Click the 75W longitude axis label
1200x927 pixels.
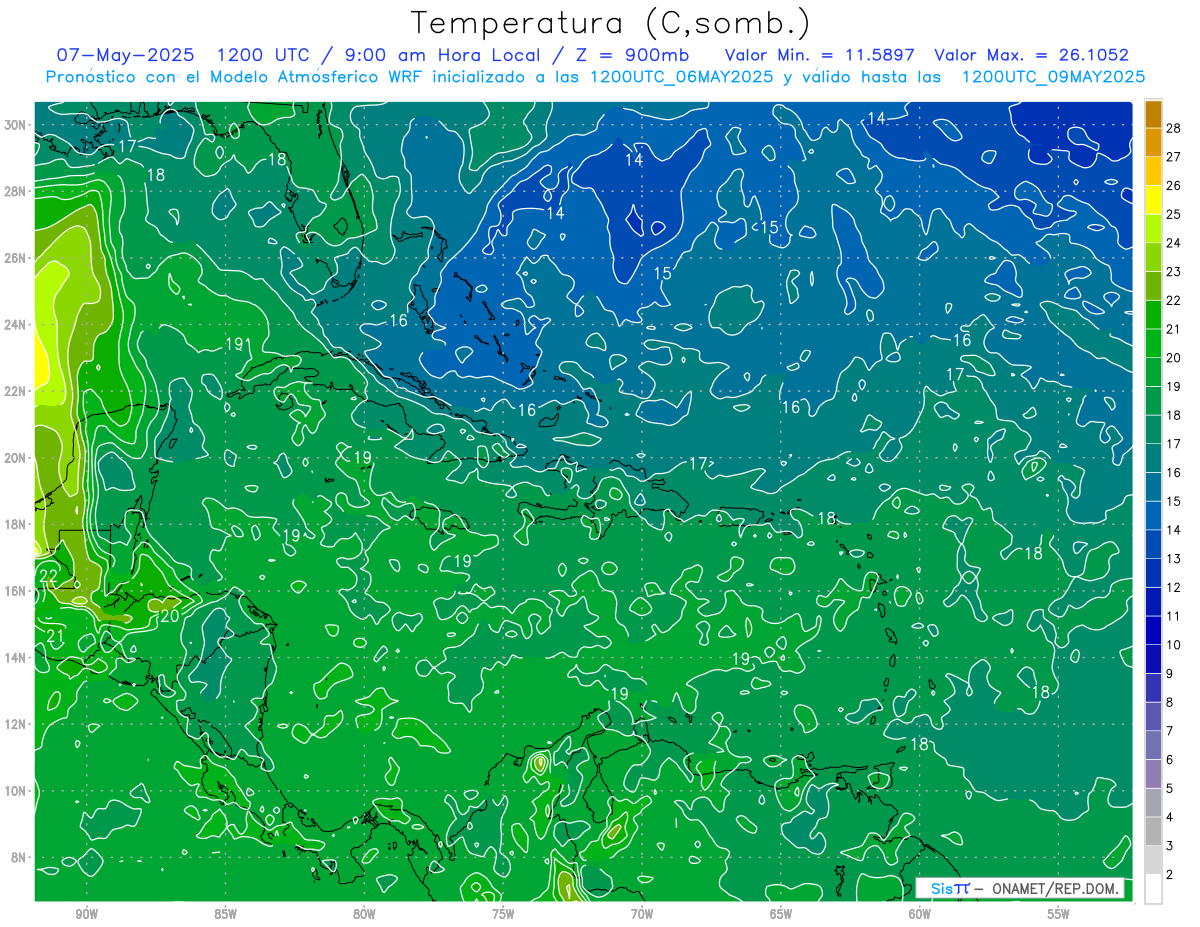click(x=503, y=914)
